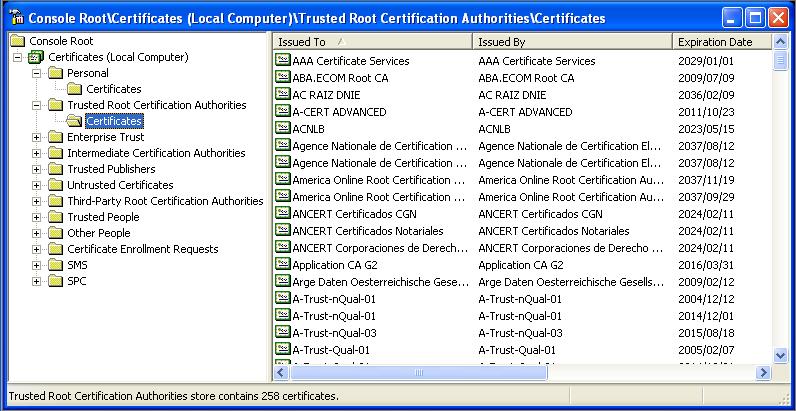Viewport: 796px width, 411px height.
Task: Sort by the Expiration Date column header
Action: tap(722, 42)
